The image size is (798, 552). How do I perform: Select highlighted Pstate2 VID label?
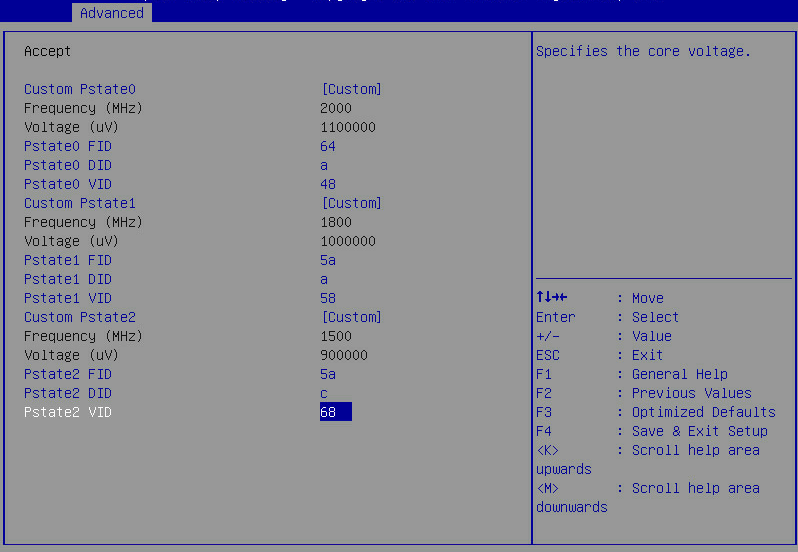(68, 412)
